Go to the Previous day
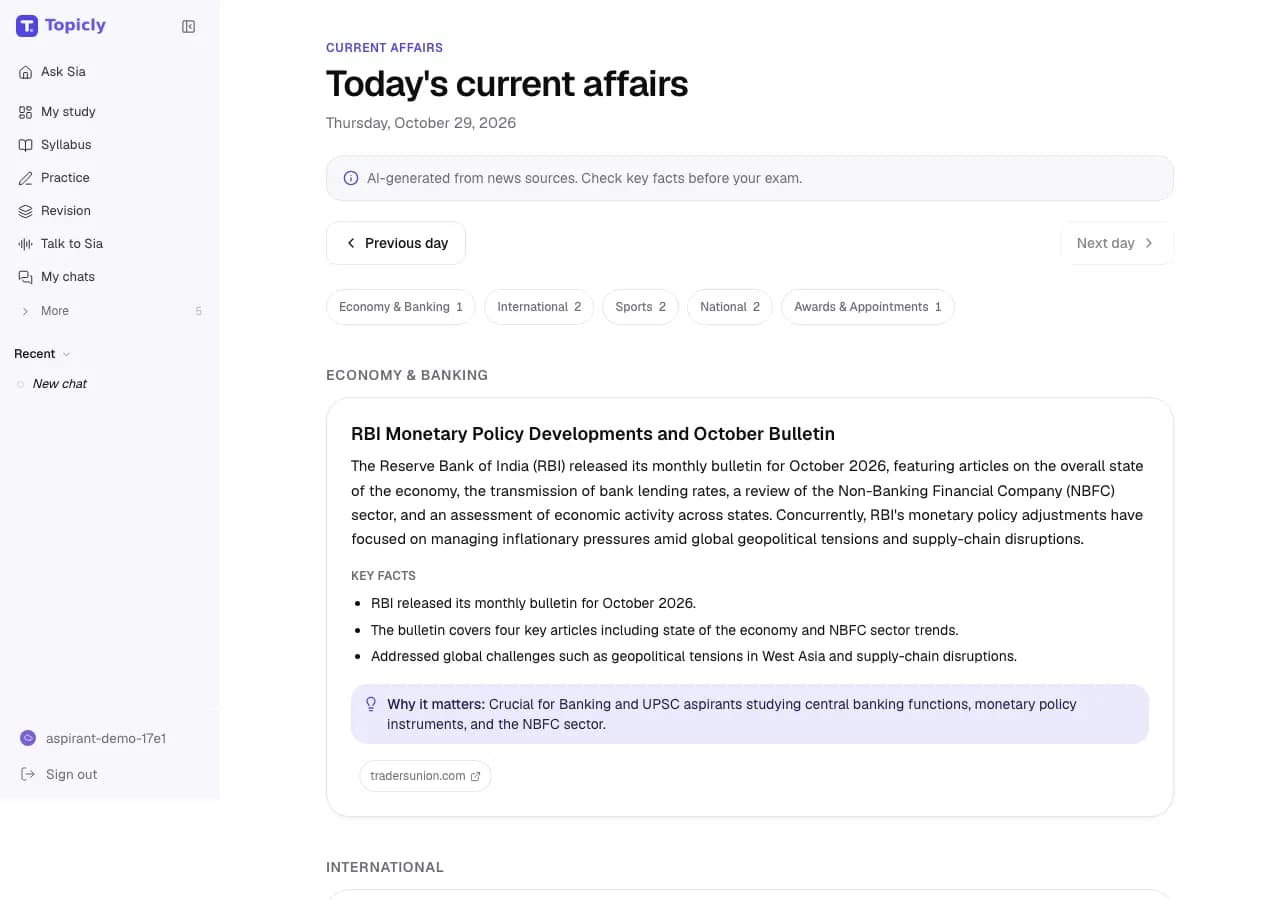Screen dimensions: 1280x900 pos(396,243)
